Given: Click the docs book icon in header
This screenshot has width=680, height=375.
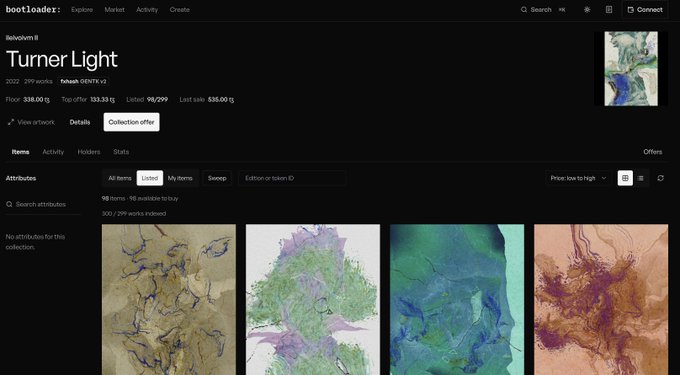Looking at the screenshot, I should pos(609,10).
